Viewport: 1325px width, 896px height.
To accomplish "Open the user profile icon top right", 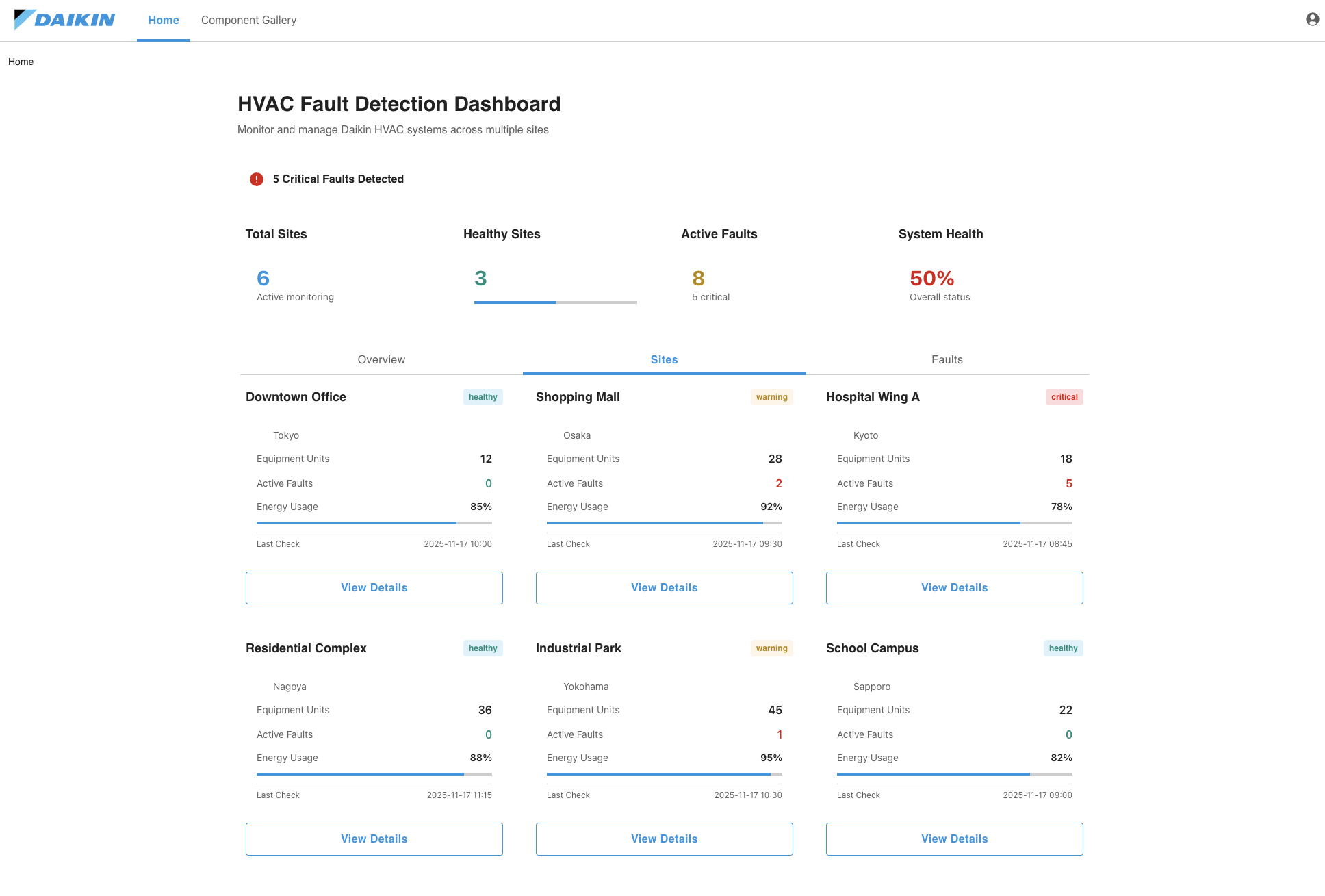I will point(1311,20).
